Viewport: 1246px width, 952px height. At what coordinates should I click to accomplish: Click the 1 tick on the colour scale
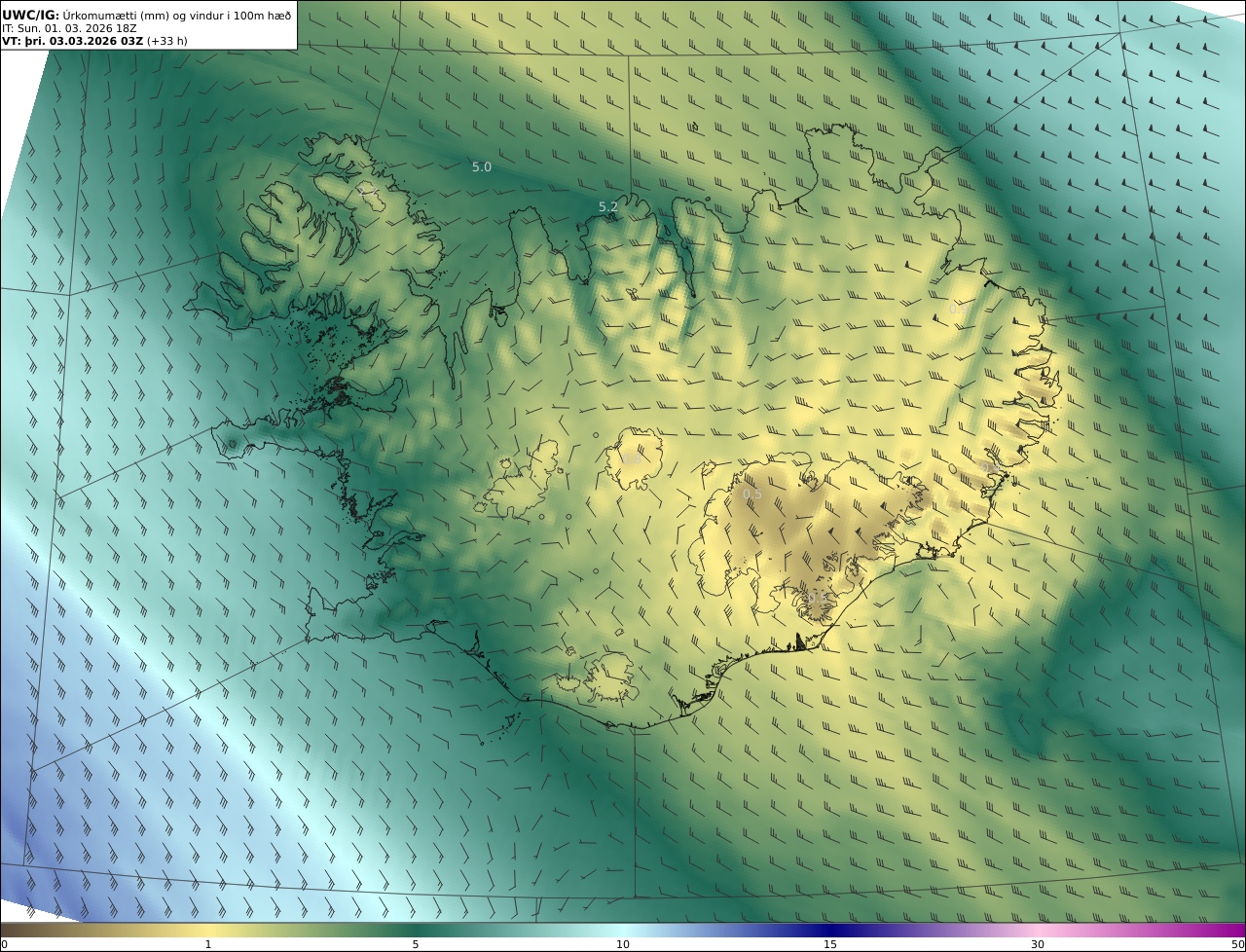207,944
